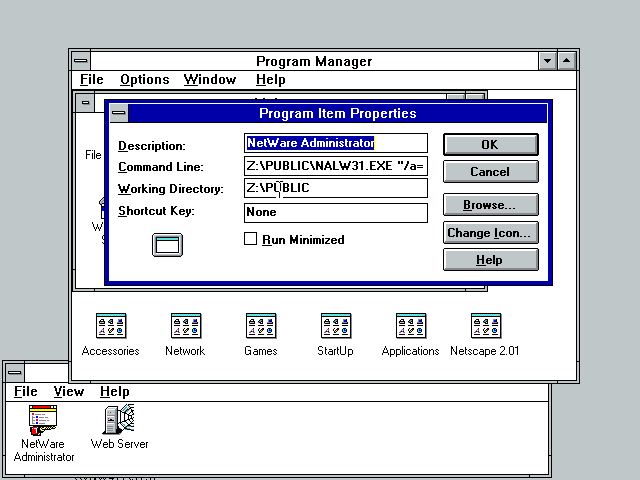Open the File menu in Program Manager
The height and width of the screenshot is (480, 640).
coord(92,80)
